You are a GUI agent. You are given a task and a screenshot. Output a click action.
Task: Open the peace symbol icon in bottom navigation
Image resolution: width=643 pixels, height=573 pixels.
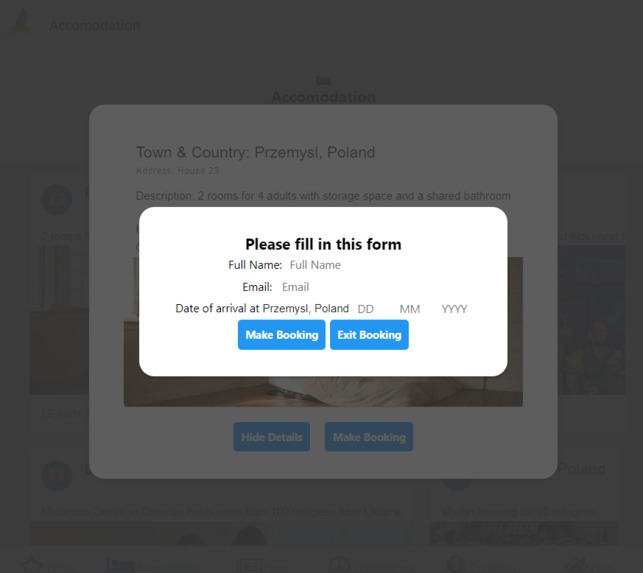click(x=339, y=565)
